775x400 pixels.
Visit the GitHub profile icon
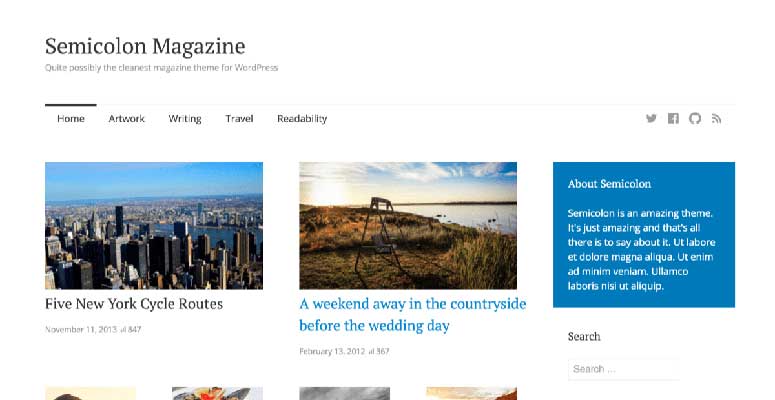pos(695,118)
